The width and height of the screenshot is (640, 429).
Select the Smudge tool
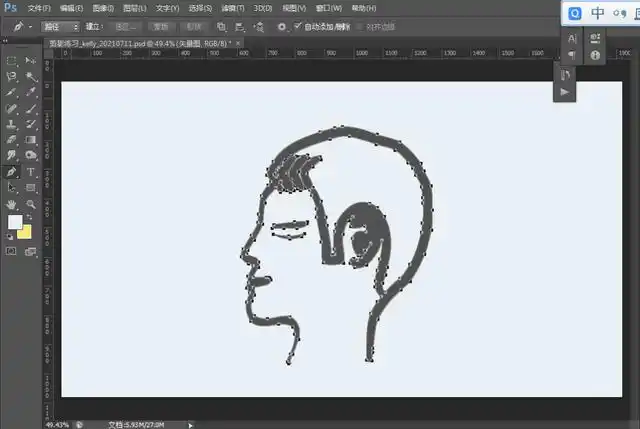pos(11,155)
